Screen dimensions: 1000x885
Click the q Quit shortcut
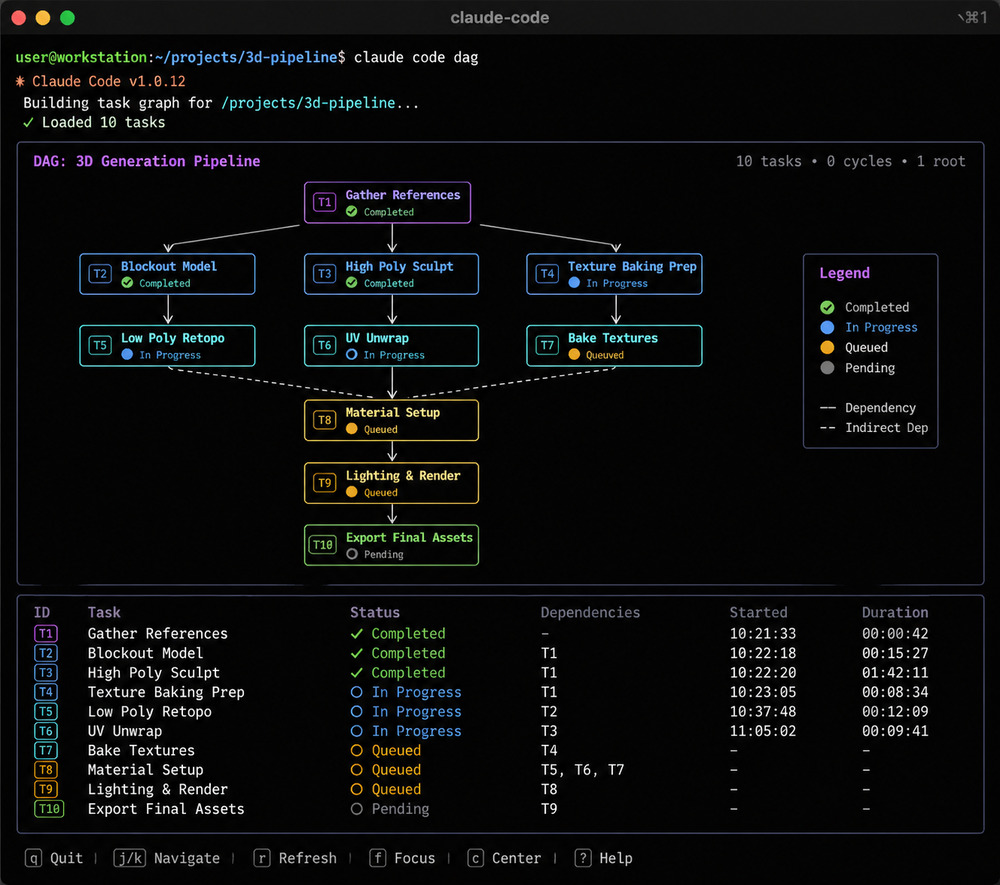54,858
